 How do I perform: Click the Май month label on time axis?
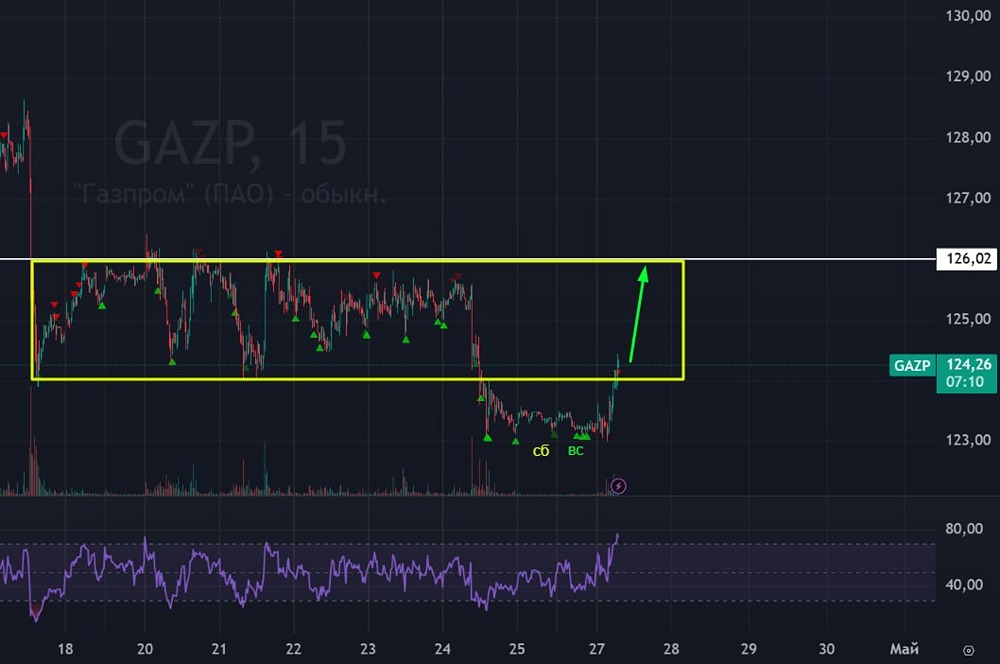point(904,649)
